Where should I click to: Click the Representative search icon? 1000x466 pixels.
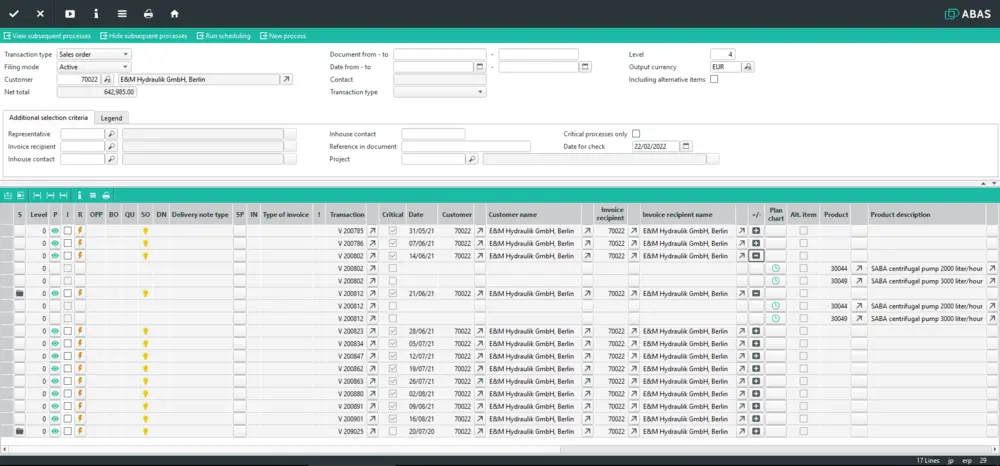coord(112,134)
